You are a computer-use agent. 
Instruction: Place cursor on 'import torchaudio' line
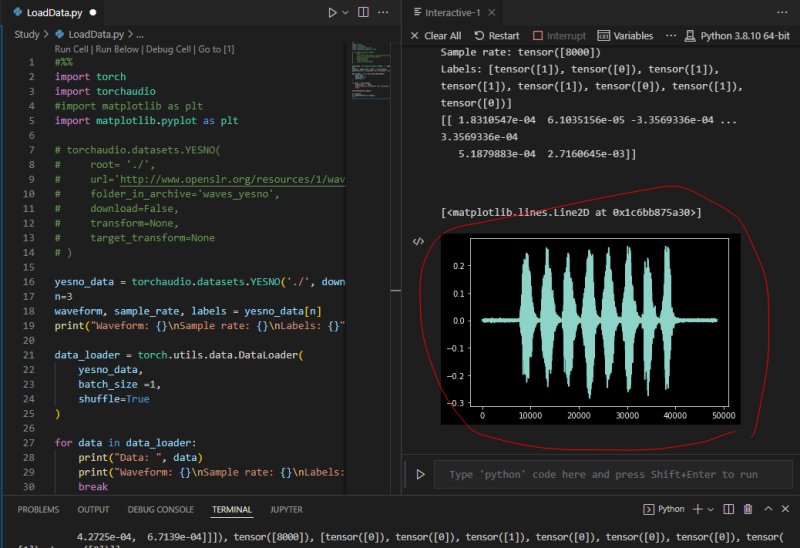click(x=105, y=91)
